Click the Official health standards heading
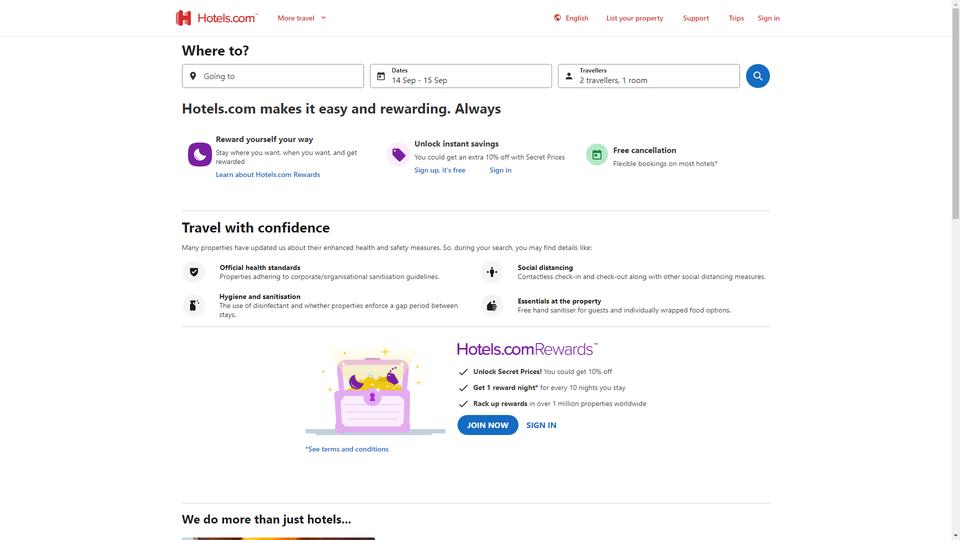Viewport: 960px width, 540px height. (x=260, y=268)
